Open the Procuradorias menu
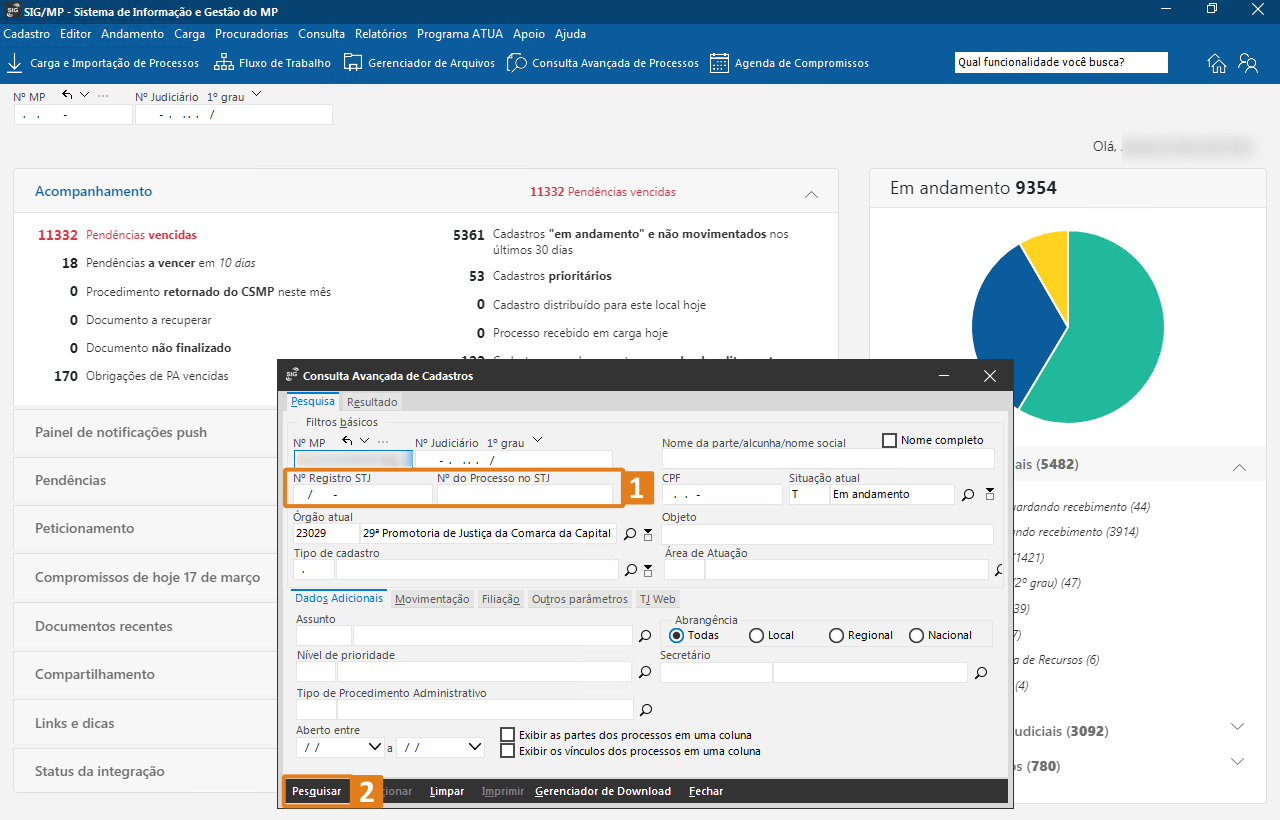The height and width of the screenshot is (820, 1280). point(251,34)
